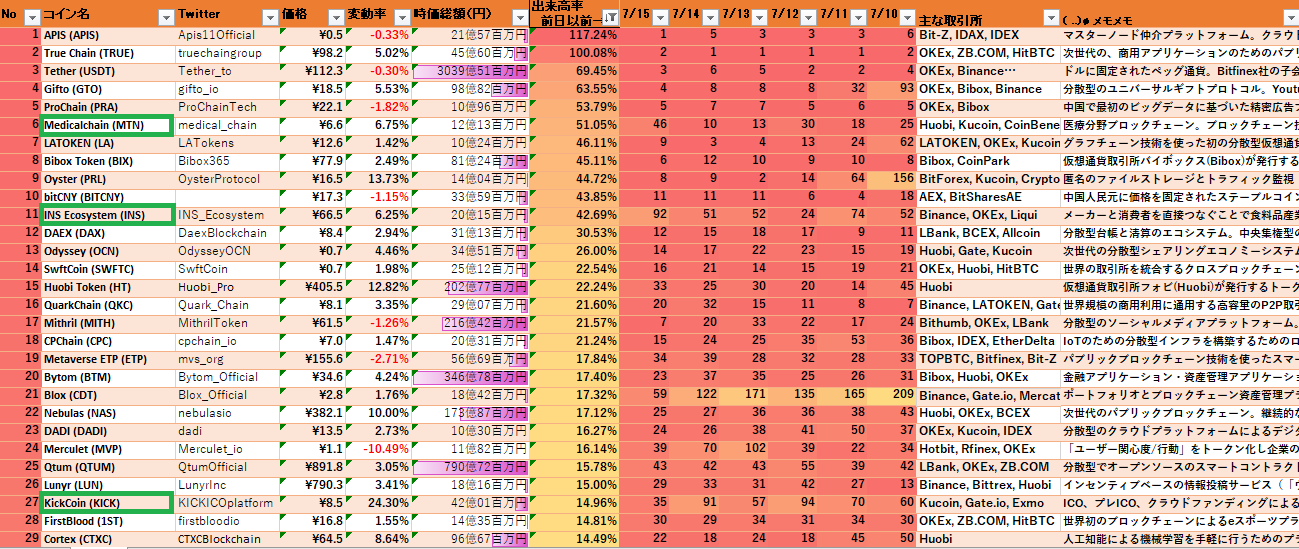The height and width of the screenshot is (549, 1299).
Task: Select the green-outlined KickCoin (KICK) cell
Action: pyautogui.click(x=106, y=503)
